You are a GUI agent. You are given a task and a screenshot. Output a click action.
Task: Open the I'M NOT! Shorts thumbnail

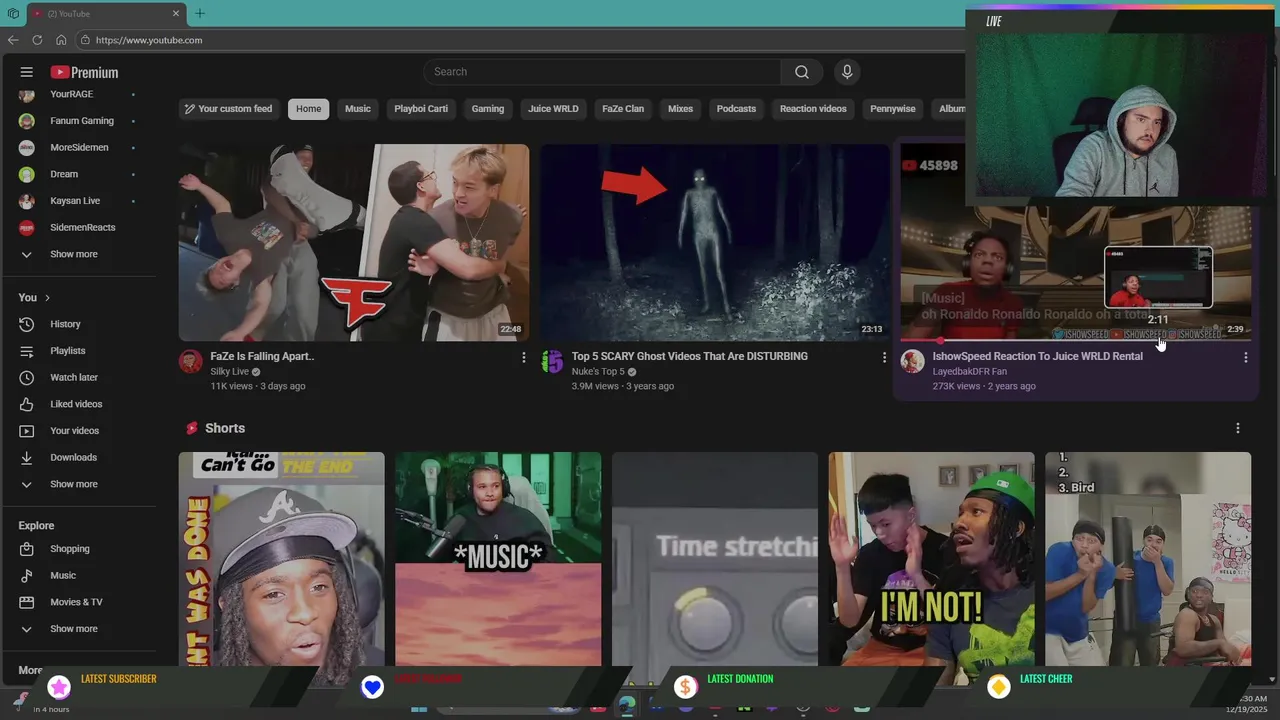[931, 558]
